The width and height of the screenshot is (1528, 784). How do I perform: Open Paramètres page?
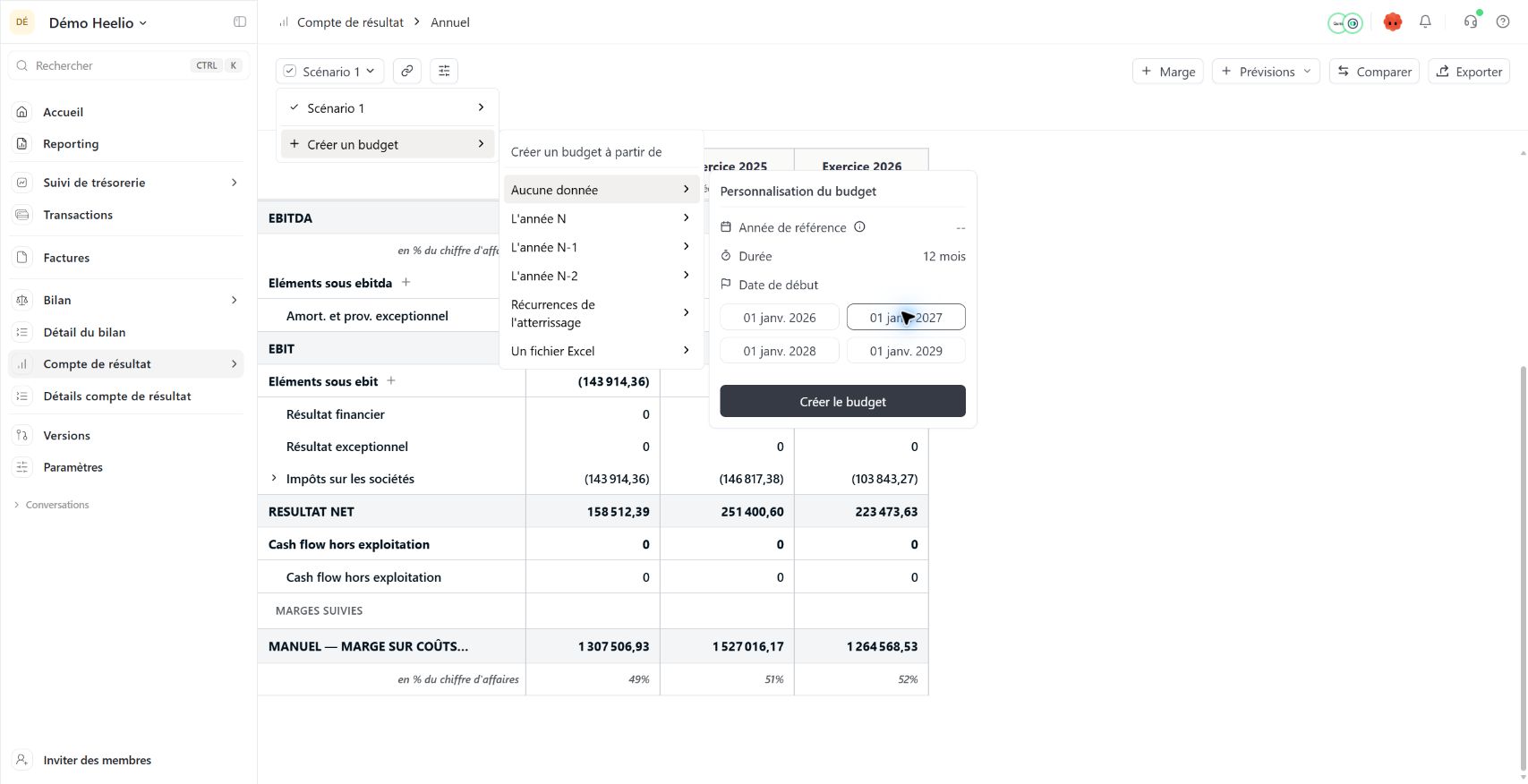click(x=126, y=467)
